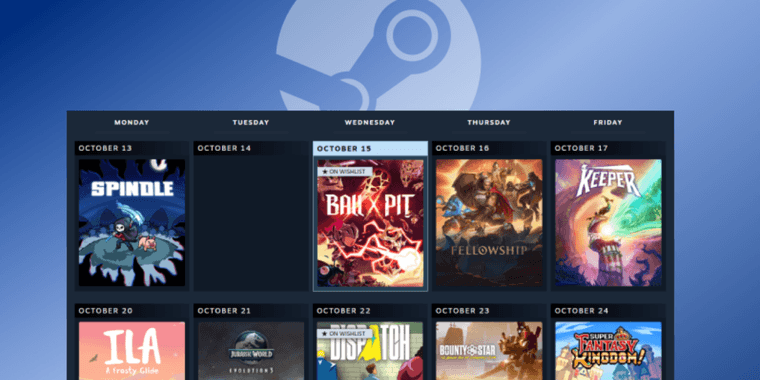This screenshot has height=380, width=760.
Task: Click the October 24 date label
Action: click(581, 311)
